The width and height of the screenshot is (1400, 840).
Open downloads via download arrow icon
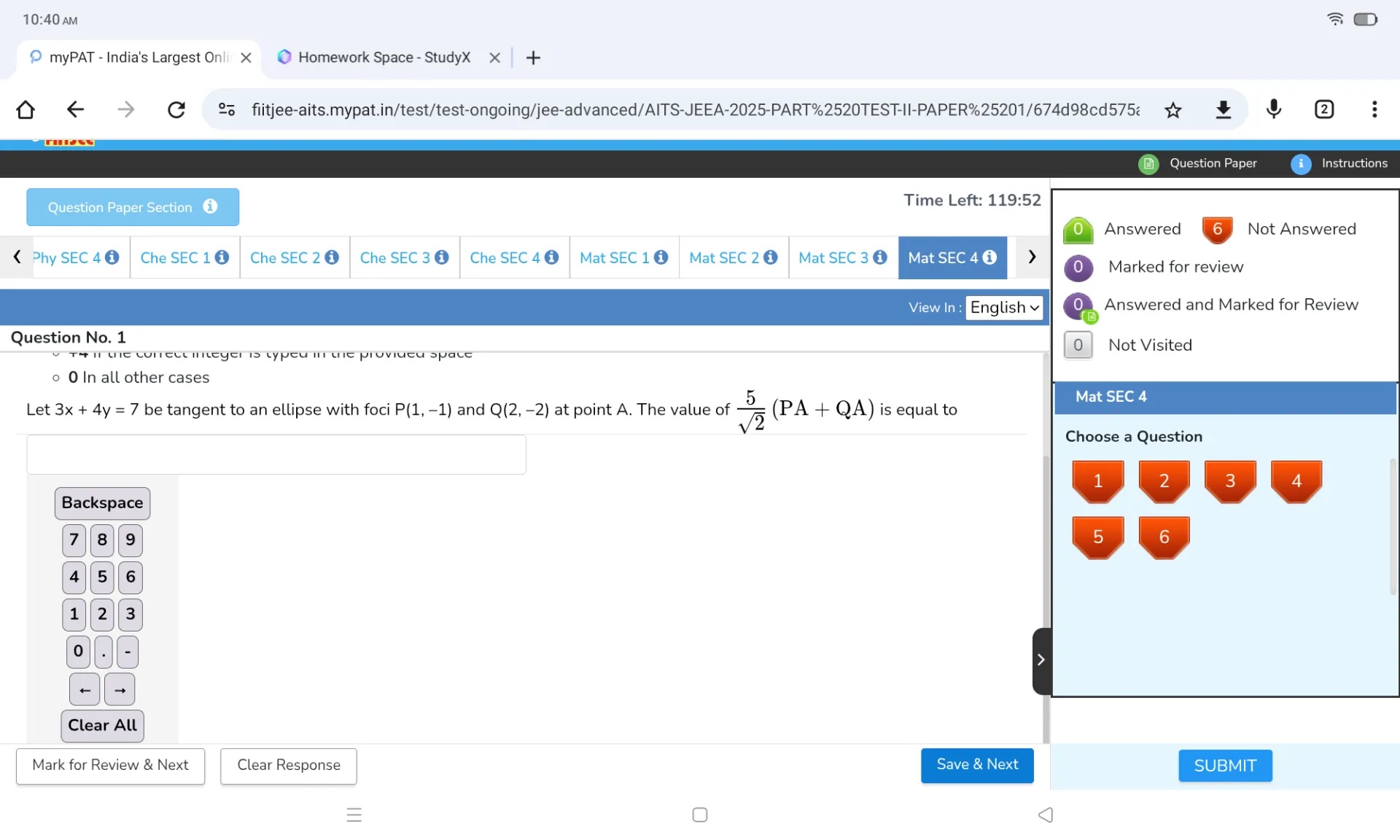pos(1223,110)
